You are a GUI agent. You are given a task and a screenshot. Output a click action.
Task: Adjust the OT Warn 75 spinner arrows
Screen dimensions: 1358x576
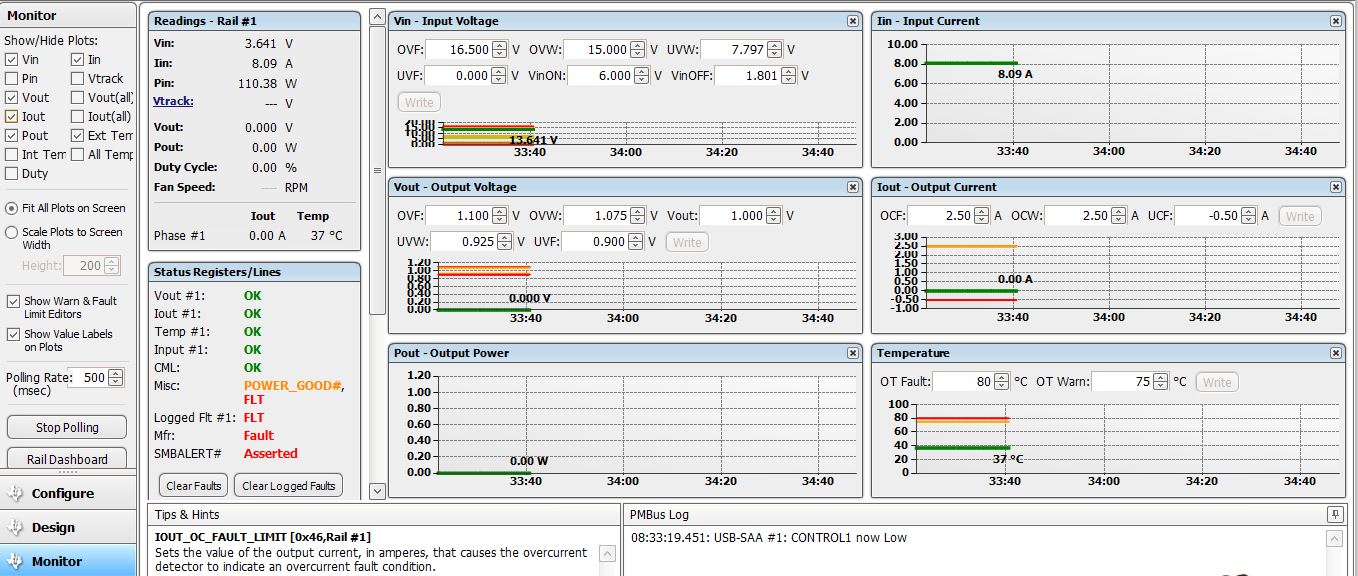1160,381
